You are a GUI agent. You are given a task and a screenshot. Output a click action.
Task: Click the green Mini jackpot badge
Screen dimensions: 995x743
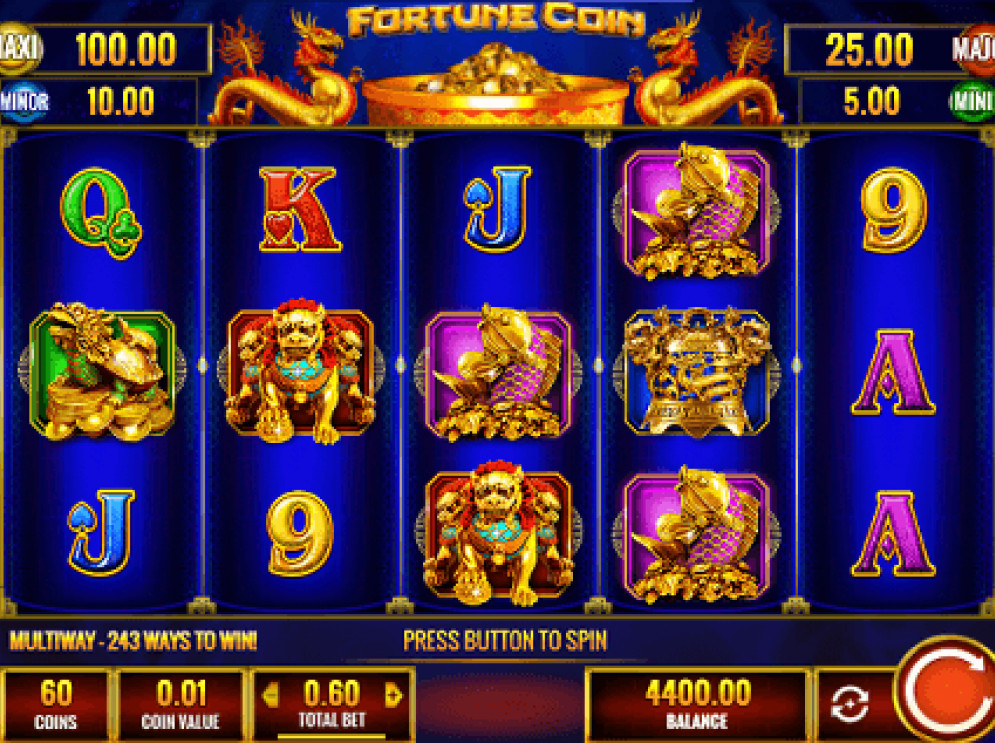[972, 102]
